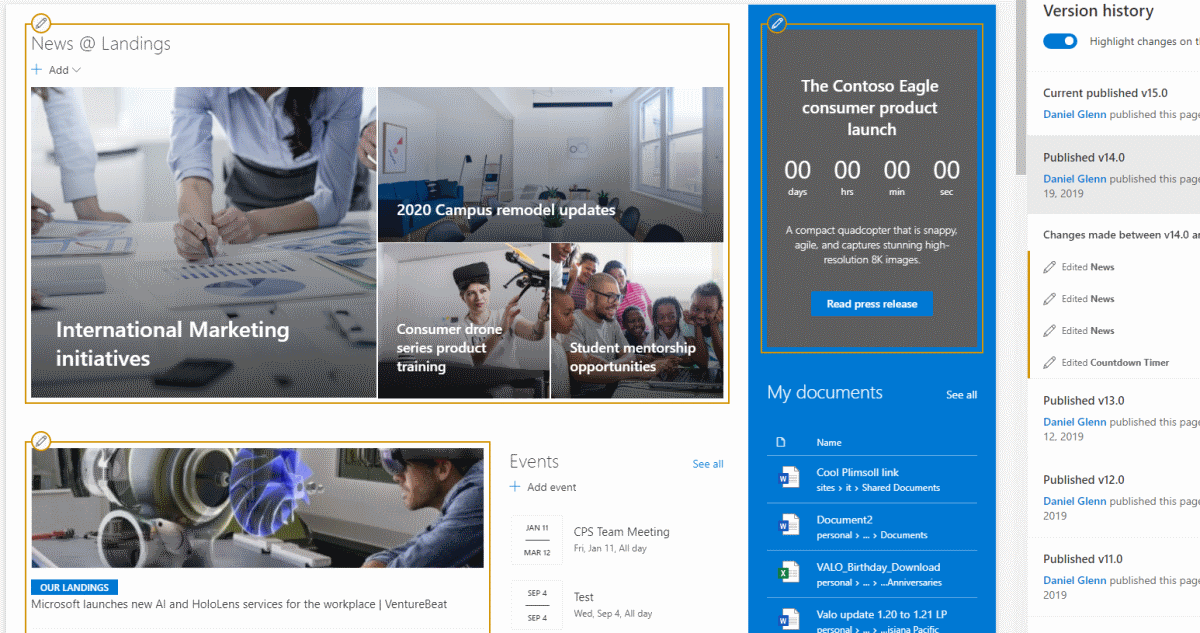This screenshot has height=633, width=1200.
Task: Click the Word icon beside Document2
Action: (789, 525)
